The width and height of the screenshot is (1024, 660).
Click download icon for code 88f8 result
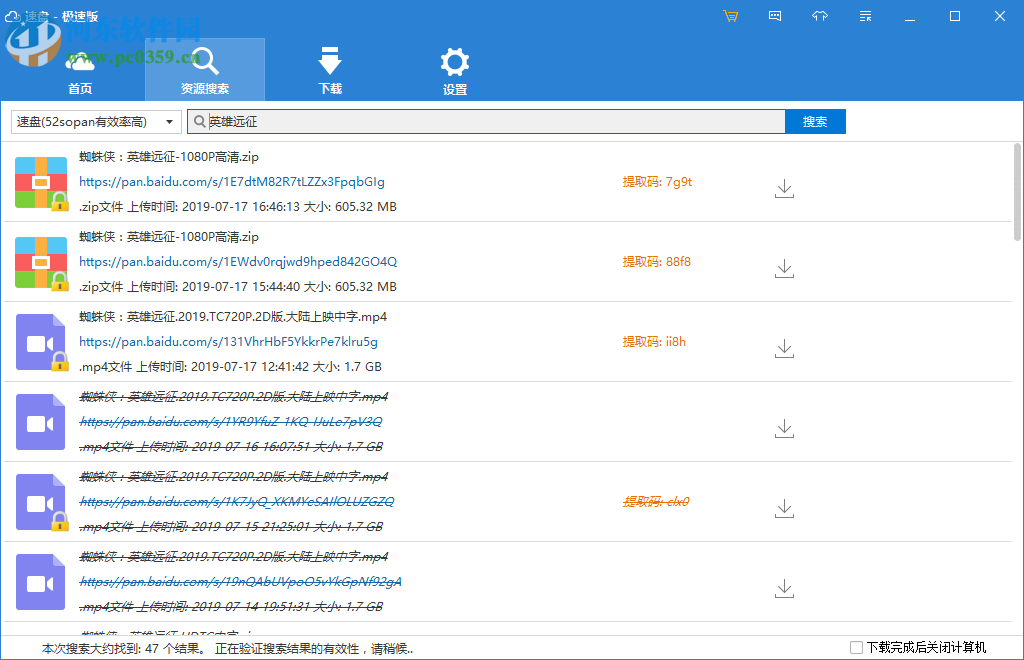coord(785,268)
